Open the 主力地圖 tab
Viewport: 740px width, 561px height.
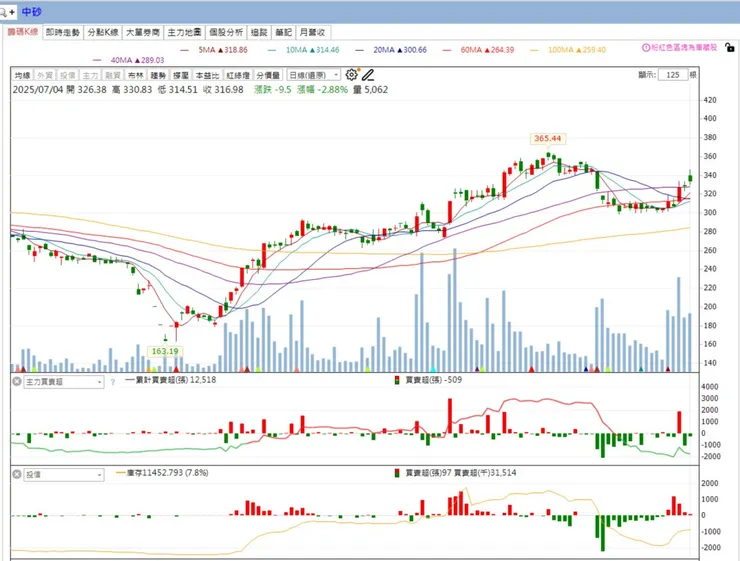[185, 32]
